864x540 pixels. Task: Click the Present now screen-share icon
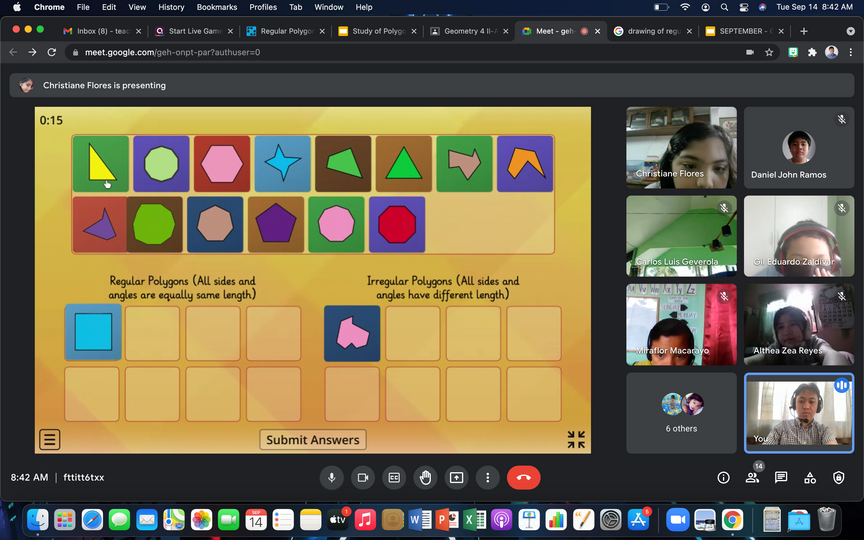coord(456,478)
